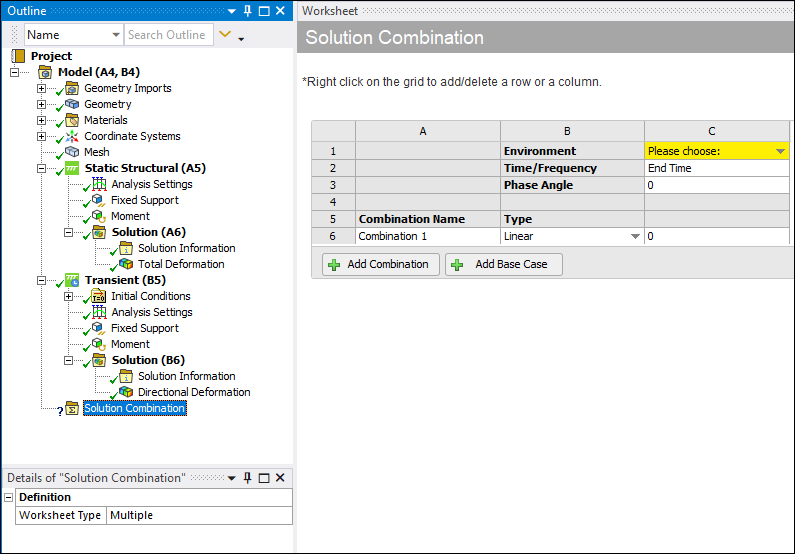Click the Coordinate Systems icon

coord(72,136)
